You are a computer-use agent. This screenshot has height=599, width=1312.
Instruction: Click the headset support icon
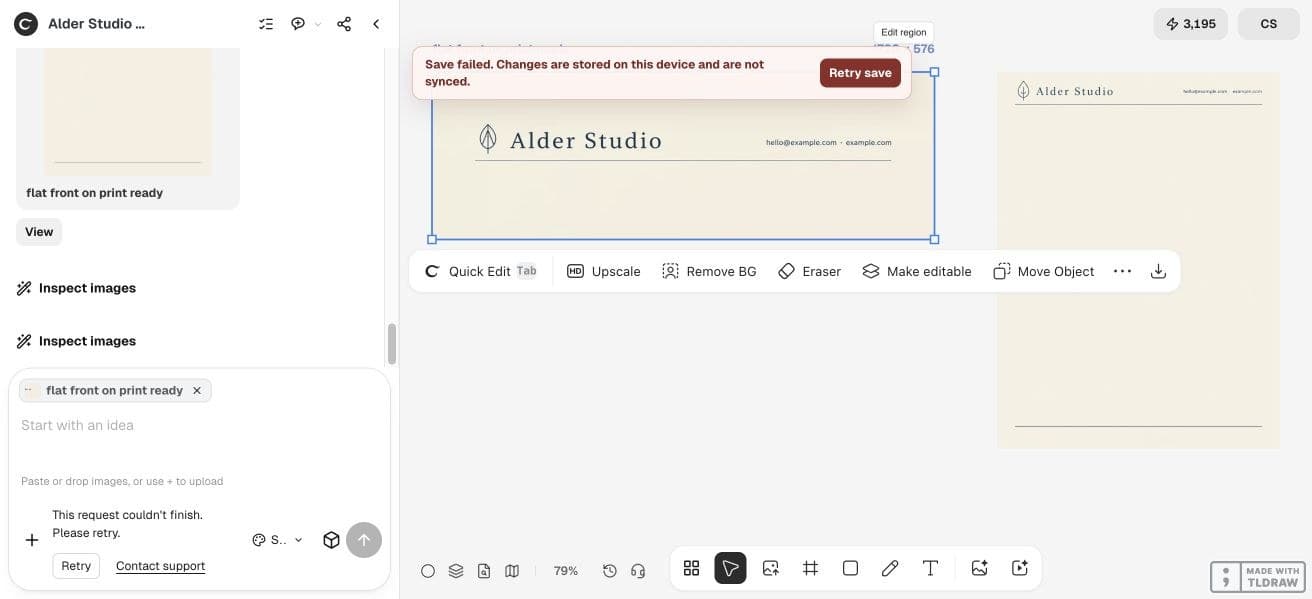tap(638, 571)
